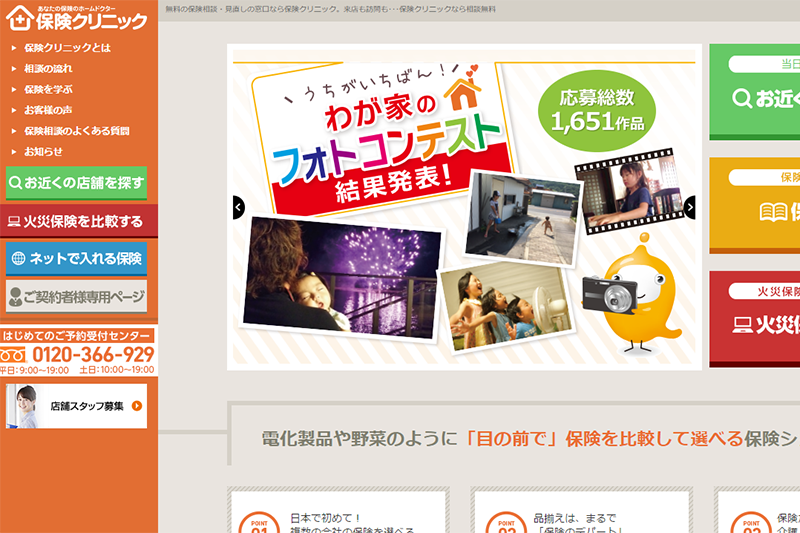Click the ネットで入れる保険 button
Viewport: 800px width, 533px height.
77,259
